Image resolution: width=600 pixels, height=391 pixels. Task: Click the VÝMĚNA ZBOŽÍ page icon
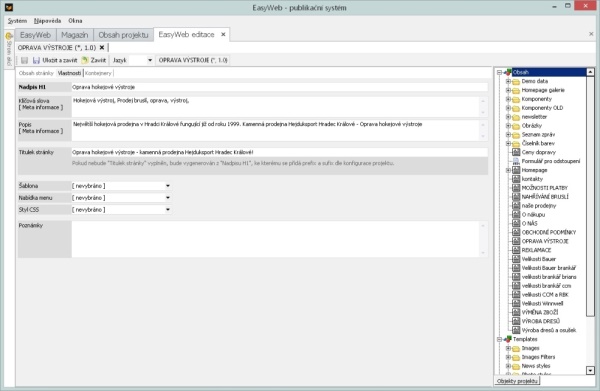[x=516, y=313]
